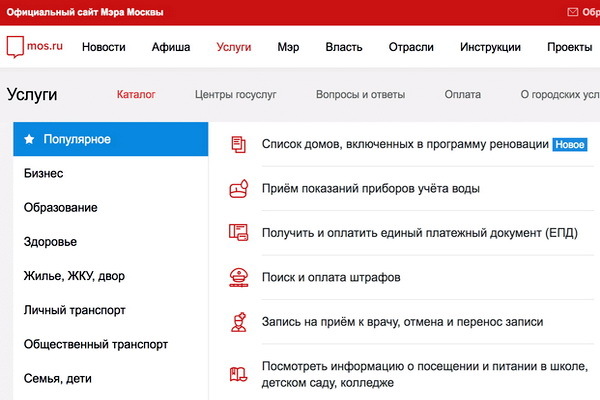This screenshot has width=600, height=400.
Task: Select the Жилье, ЖКУ, двор category
Action: tap(111, 276)
